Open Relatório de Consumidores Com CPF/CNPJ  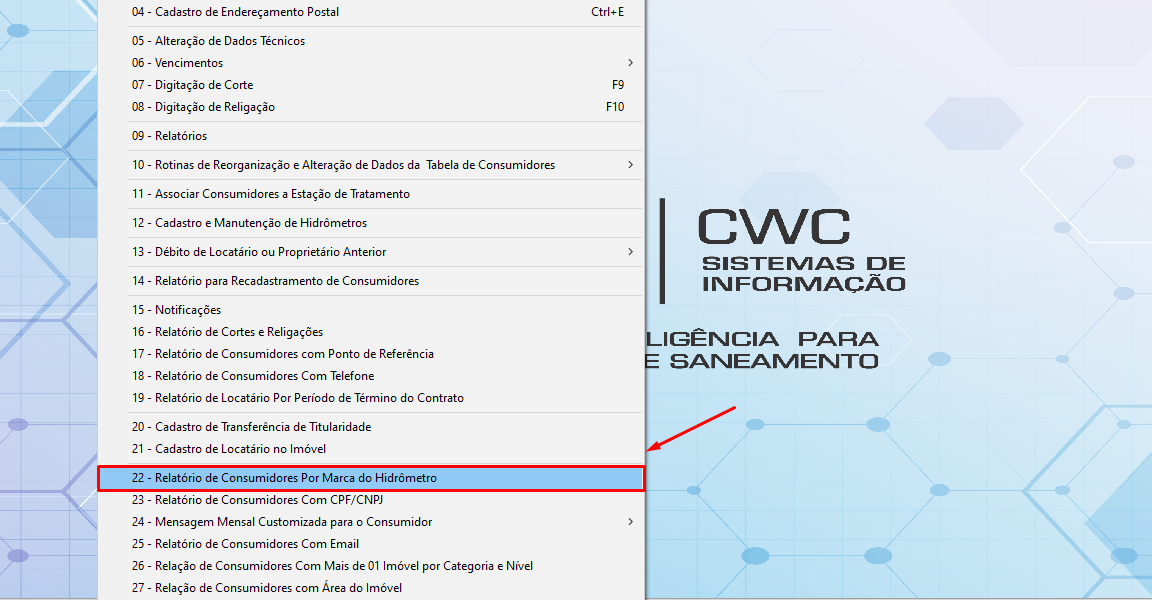(257, 500)
